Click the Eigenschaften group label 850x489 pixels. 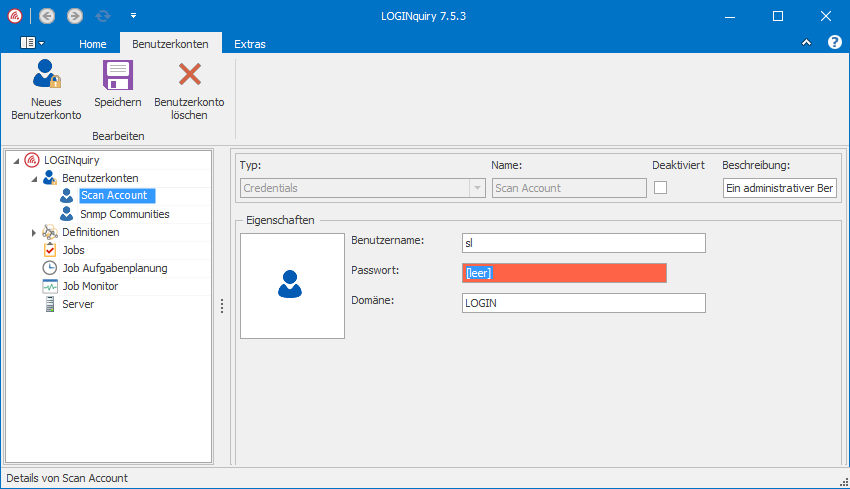[x=280, y=220]
